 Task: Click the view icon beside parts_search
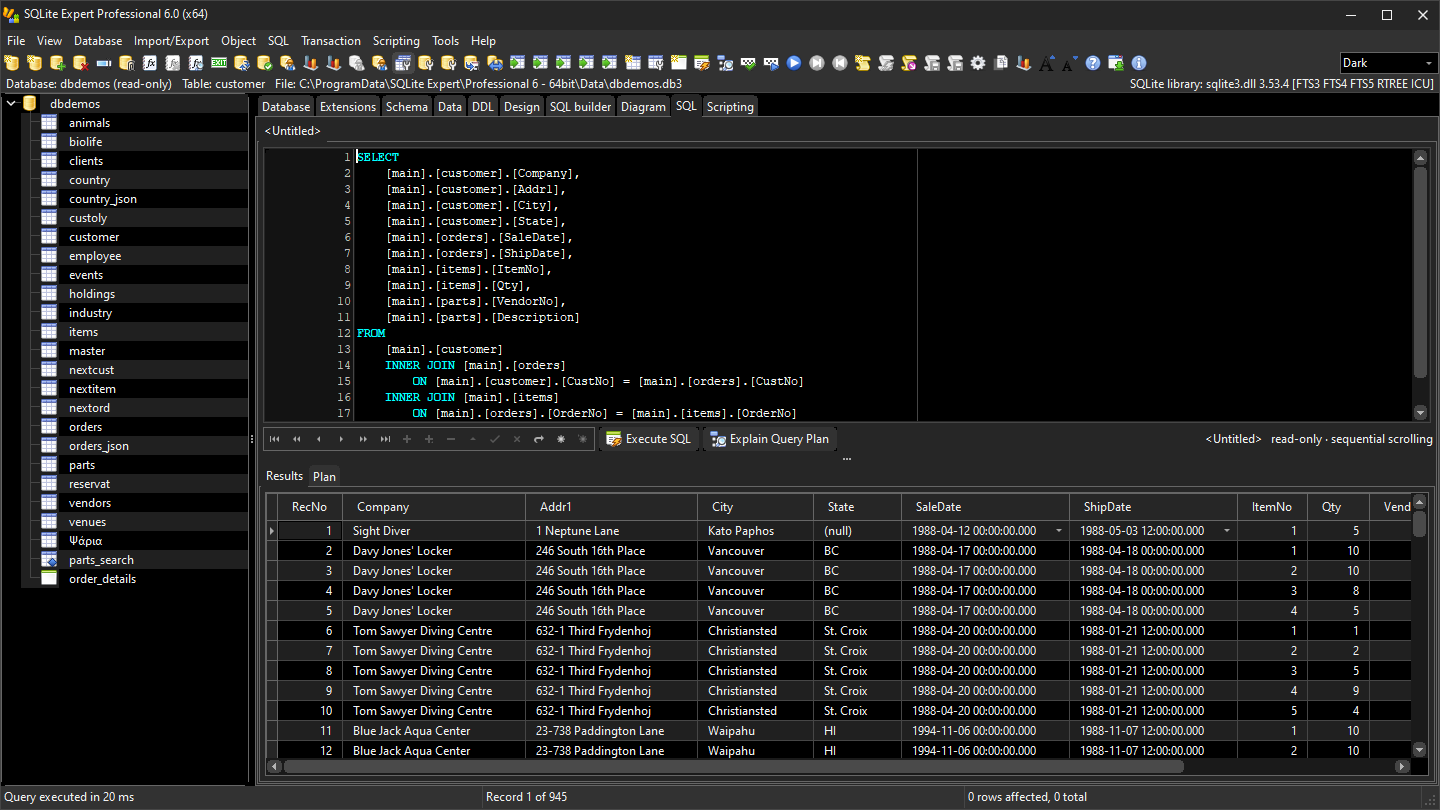point(49,559)
